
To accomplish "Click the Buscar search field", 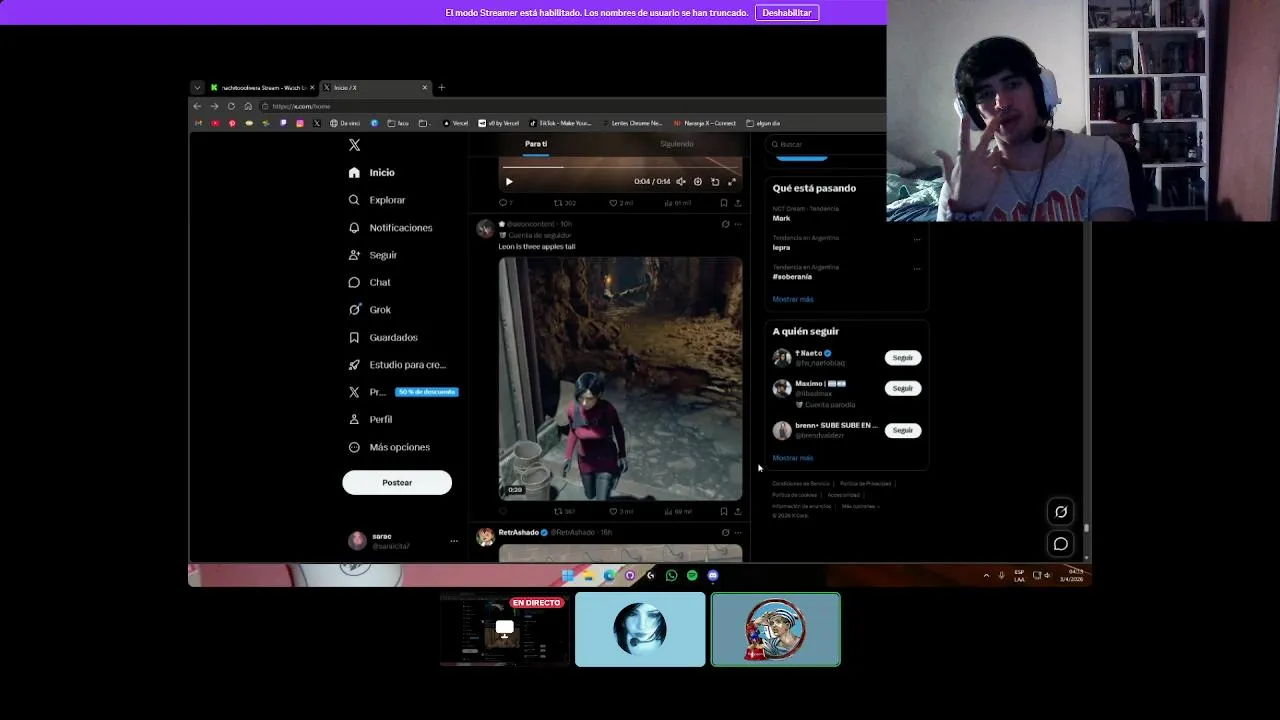I will pos(825,144).
